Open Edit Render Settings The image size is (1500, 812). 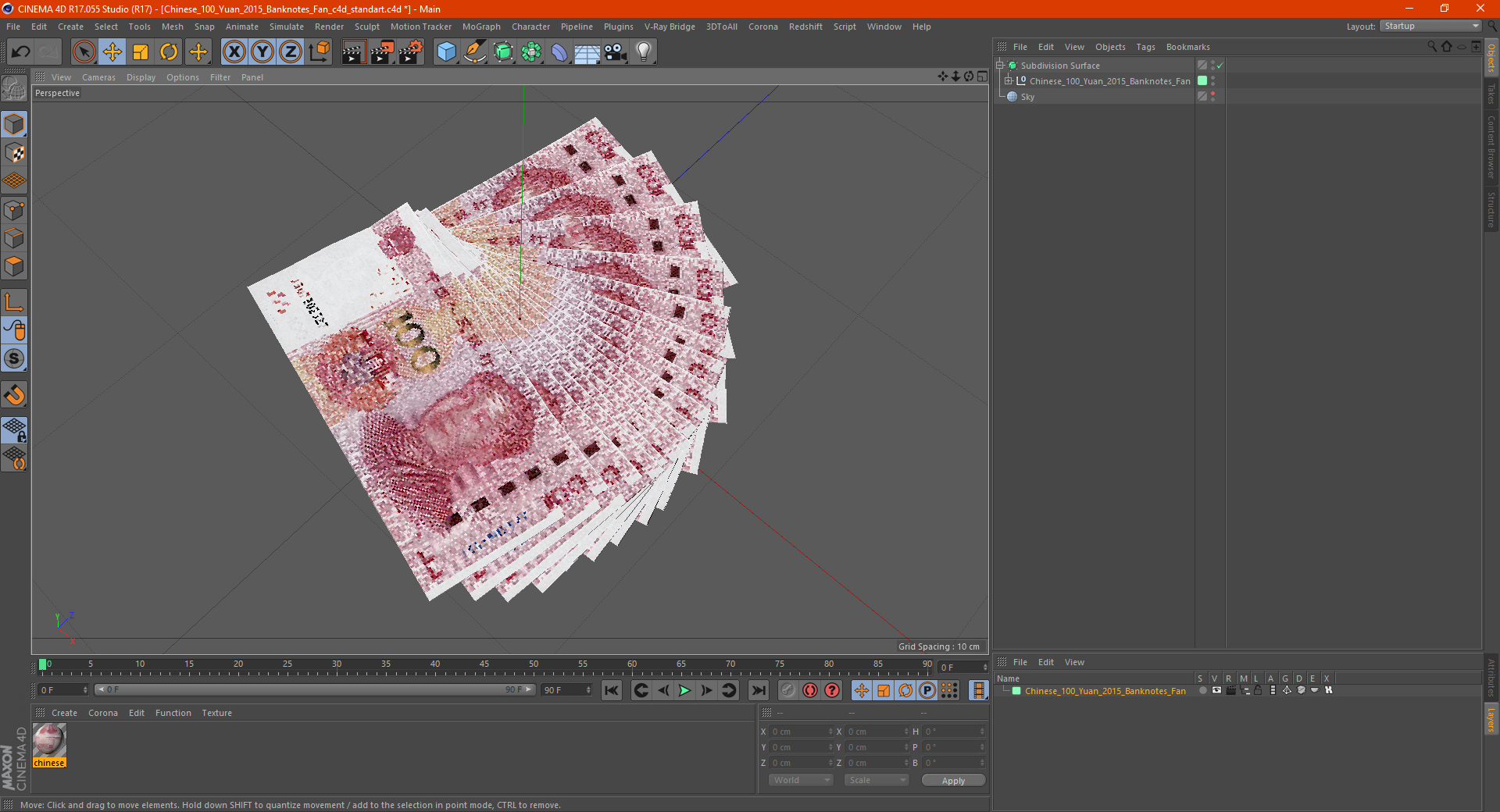point(411,52)
